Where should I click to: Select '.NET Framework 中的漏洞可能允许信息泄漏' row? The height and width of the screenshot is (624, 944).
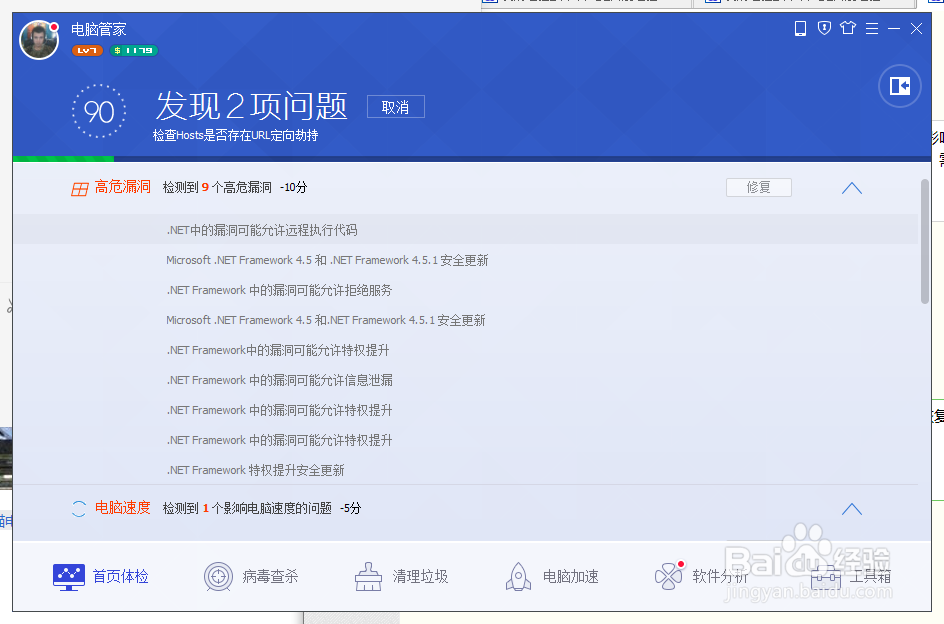pos(465,379)
